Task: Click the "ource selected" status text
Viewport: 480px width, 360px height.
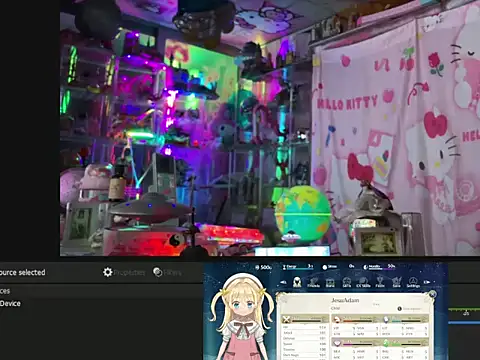Action: coord(23,272)
